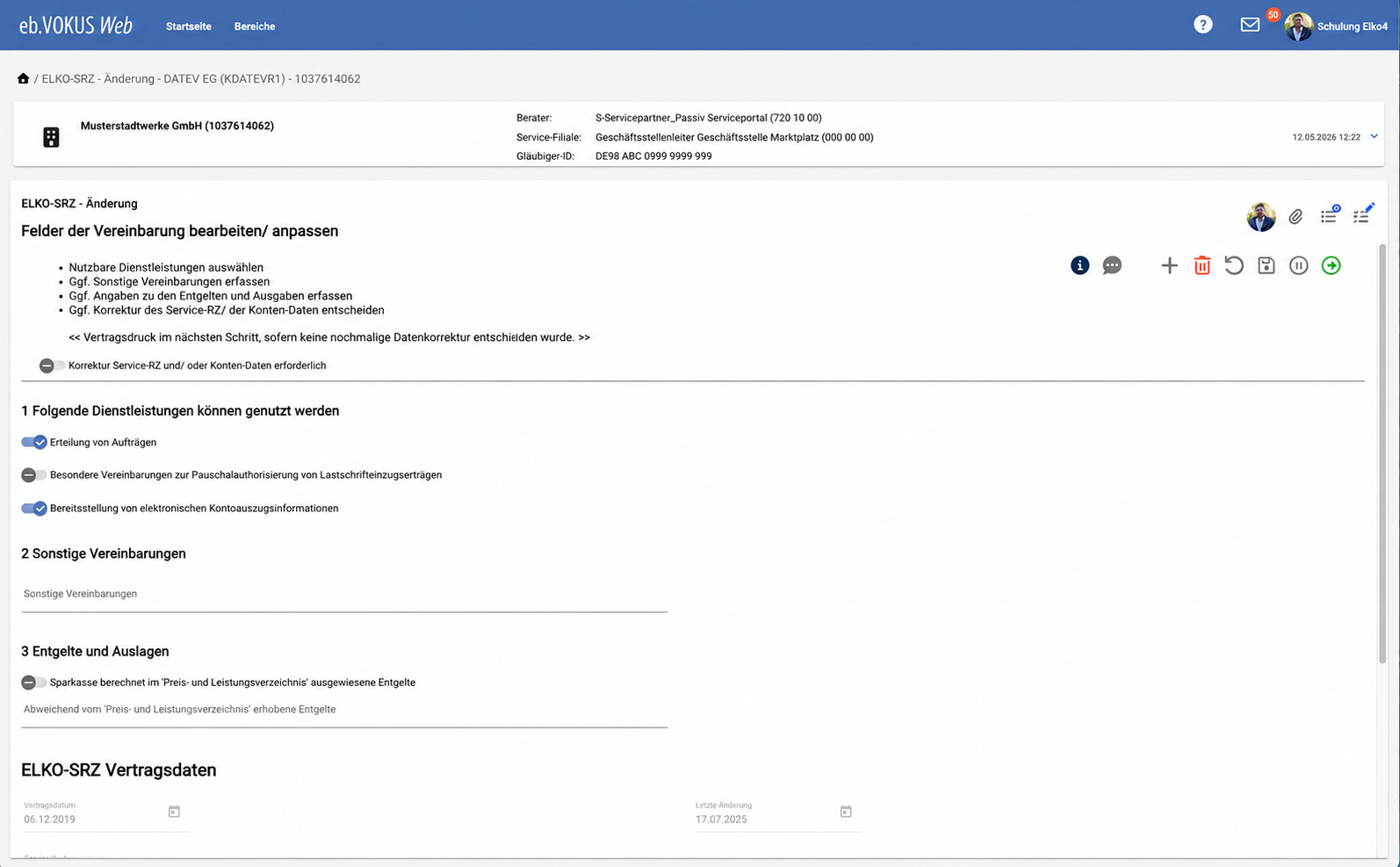This screenshot has height=867, width=1400.
Task: Click the red trash delete icon
Action: pos(1202,265)
